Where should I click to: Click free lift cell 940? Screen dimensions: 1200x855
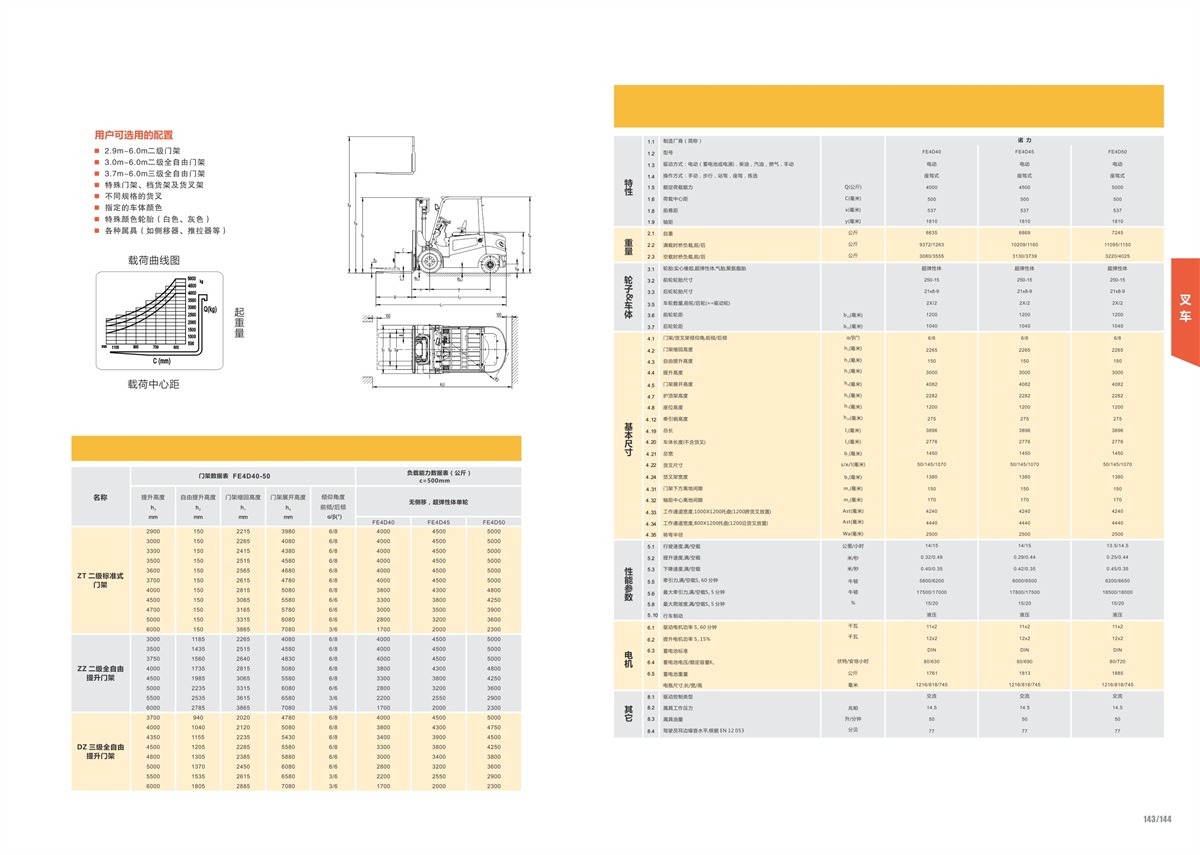click(x=198, y=717)
